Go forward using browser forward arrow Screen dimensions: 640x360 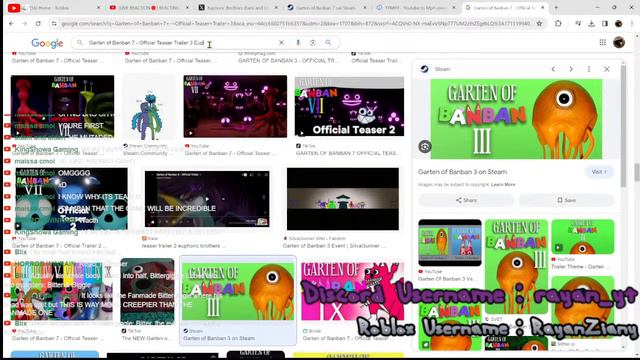pyautogui.click(x=24, y=24)
